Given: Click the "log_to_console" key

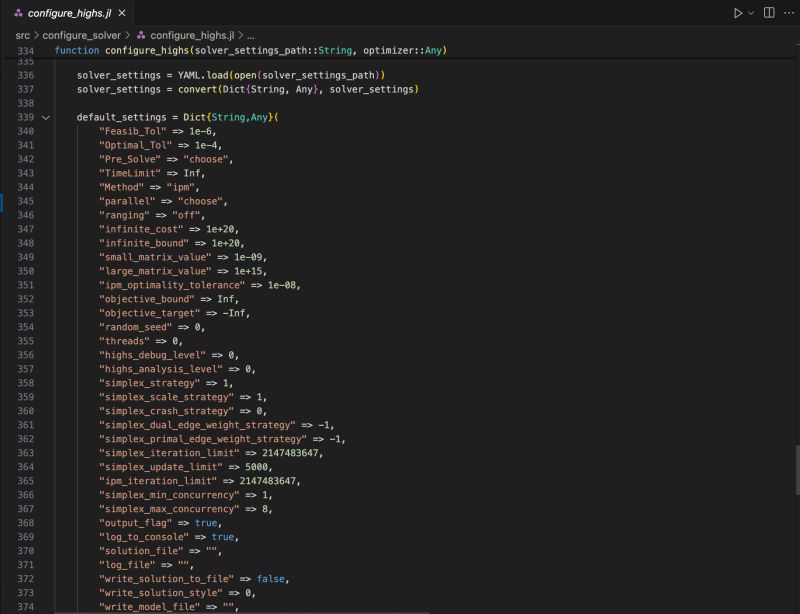Looking at the screenshot, I should pos(144,537).
